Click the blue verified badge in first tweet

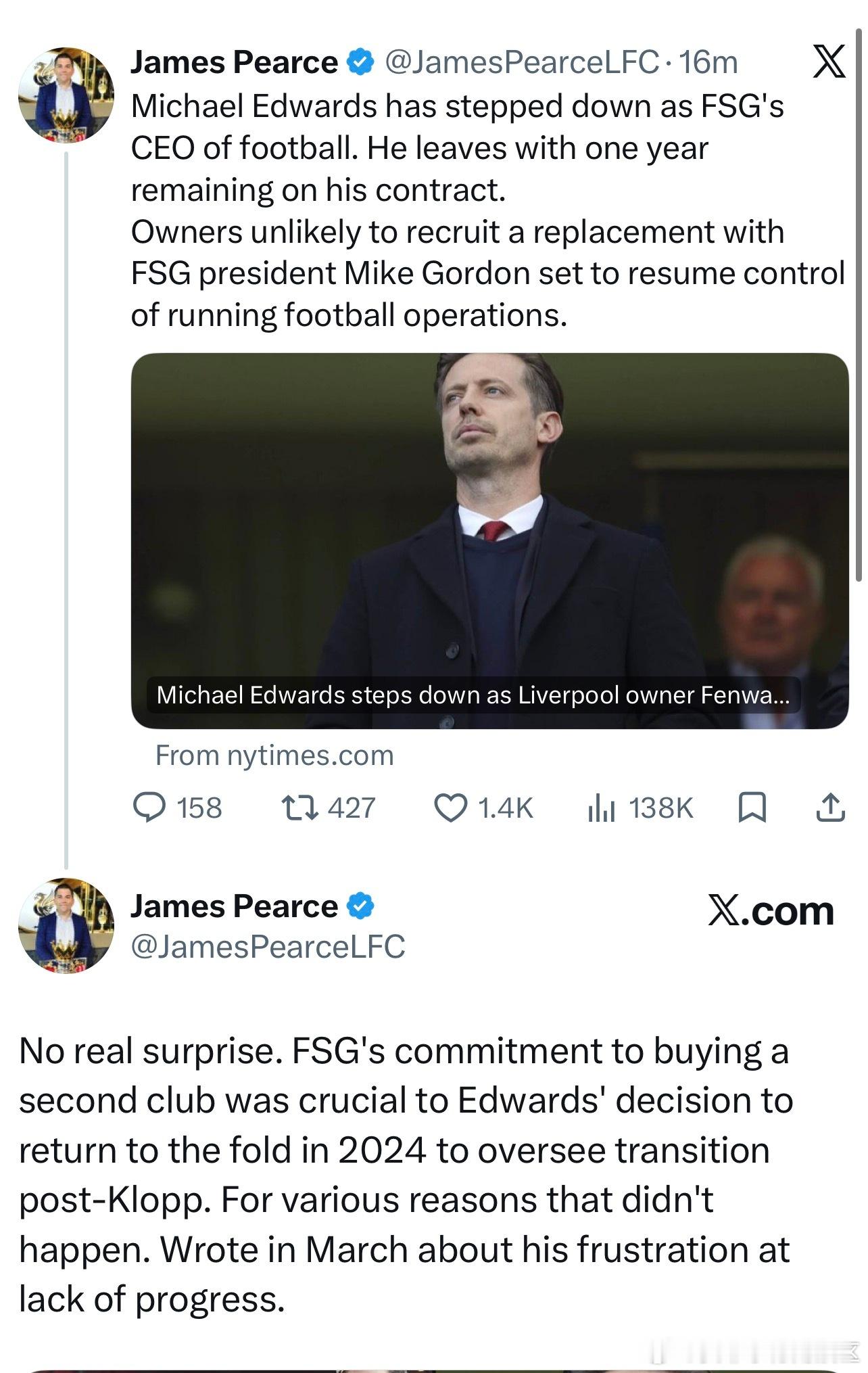360,62
